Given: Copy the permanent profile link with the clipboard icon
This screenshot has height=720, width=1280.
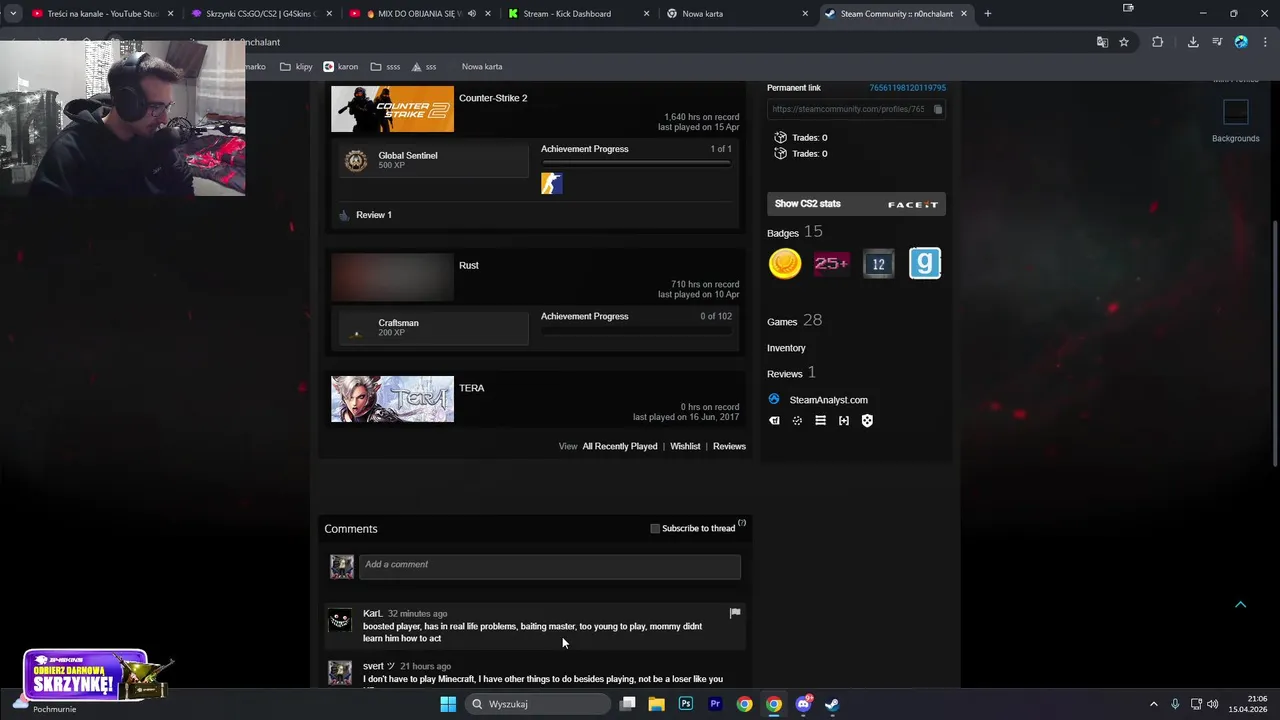Looking at the screenshot, I should [937, 109].
